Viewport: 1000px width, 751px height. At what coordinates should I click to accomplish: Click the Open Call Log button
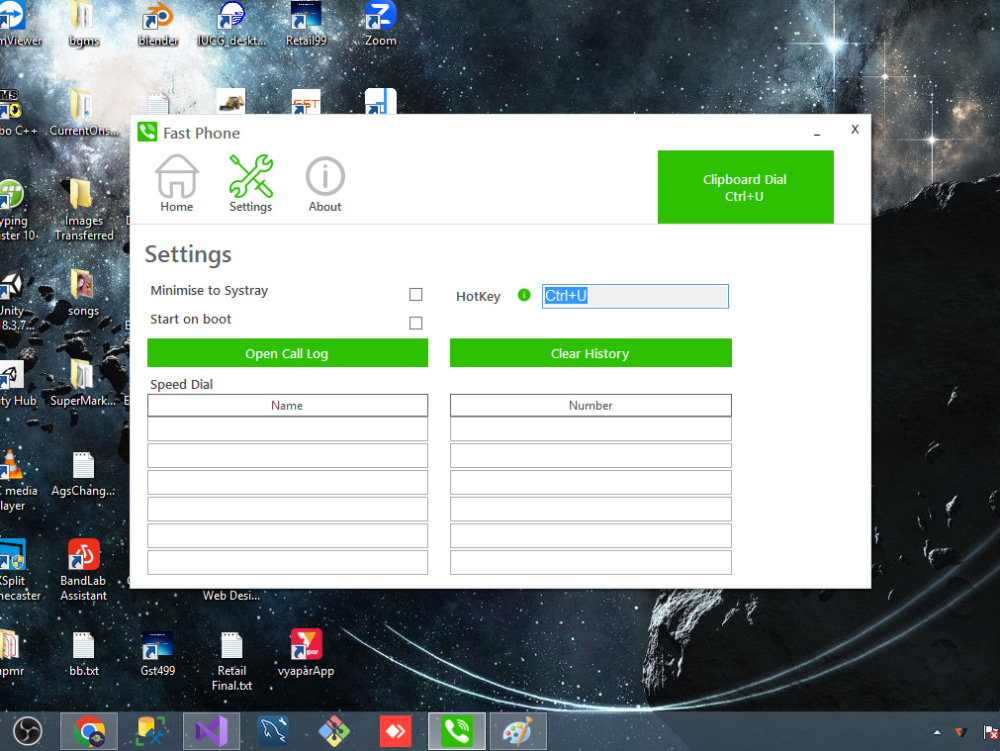point(287,353)
